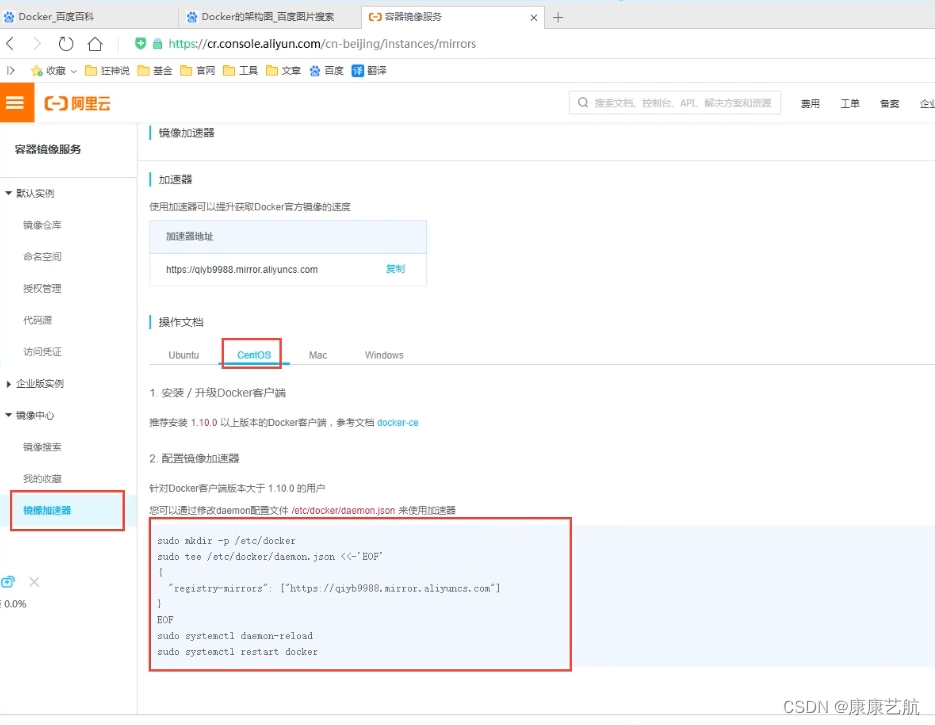Screen dimensions: 935x725
Task: Switch to Docker_百度百科 tab
Action: tap(89, 17)
